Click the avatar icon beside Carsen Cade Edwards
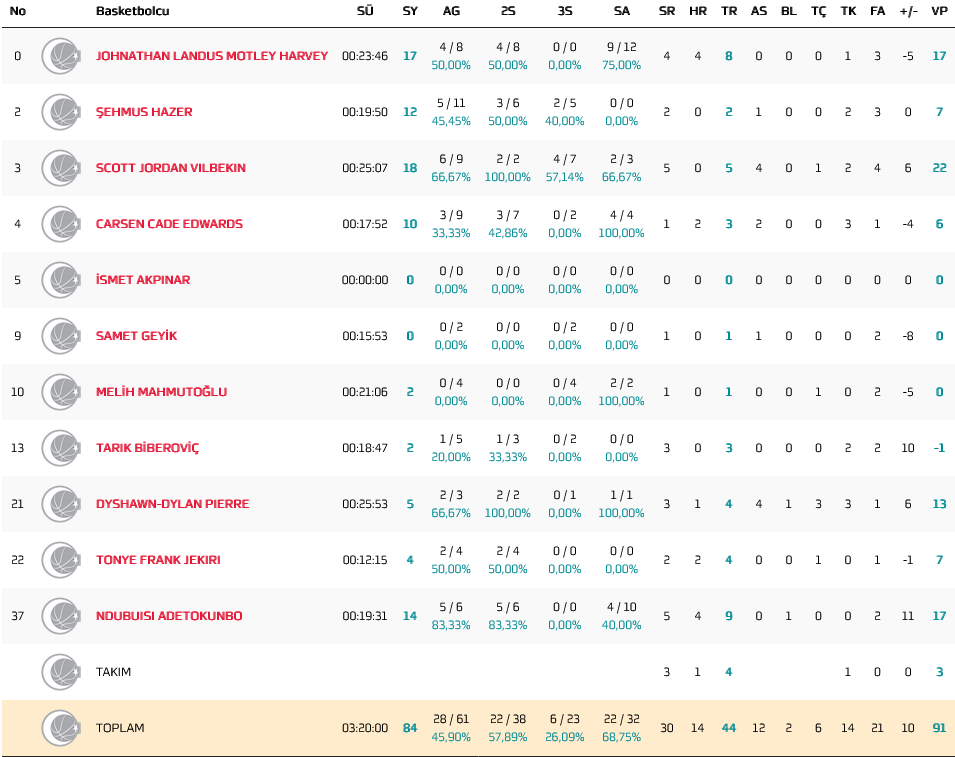Image resolution: width=955 pixels, height=757 pixels. coord(61,224)
